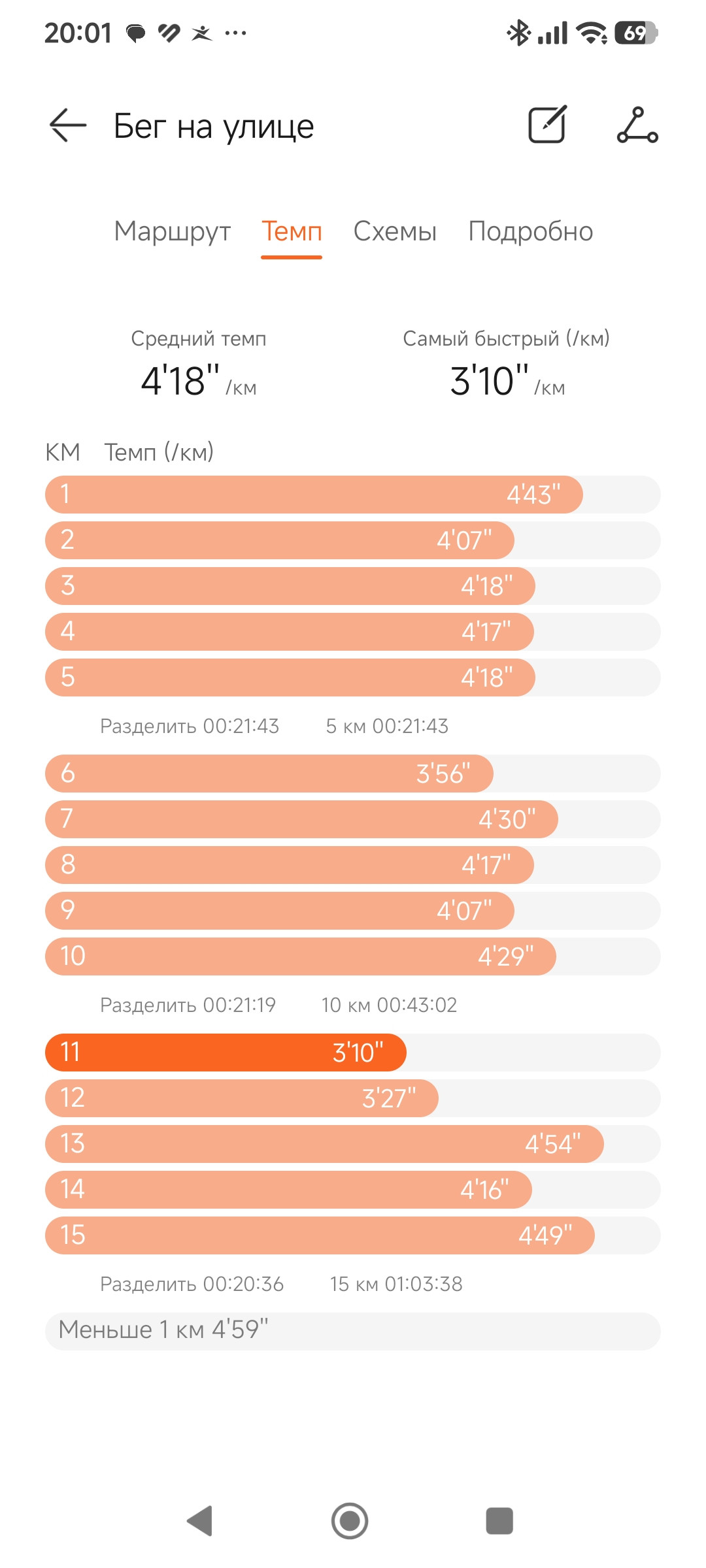706x1568 pixels.
Task: Open the Схемы tab
Action: (x=395, y=231)
